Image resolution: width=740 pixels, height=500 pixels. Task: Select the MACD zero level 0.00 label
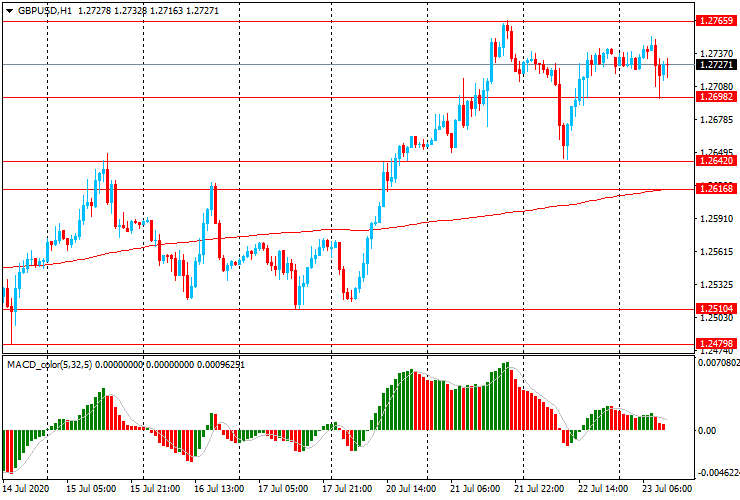pyautogui.click(x=708, y=431)
